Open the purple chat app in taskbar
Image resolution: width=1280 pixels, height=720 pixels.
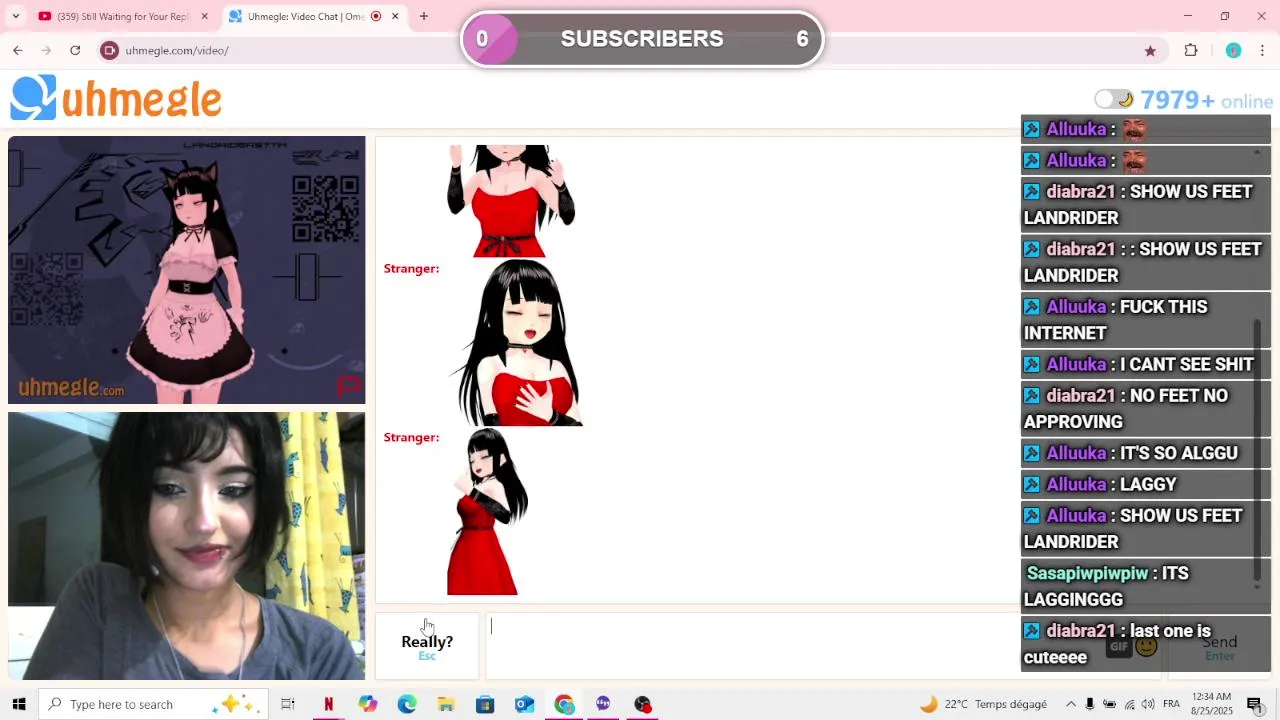pos(603,704)
